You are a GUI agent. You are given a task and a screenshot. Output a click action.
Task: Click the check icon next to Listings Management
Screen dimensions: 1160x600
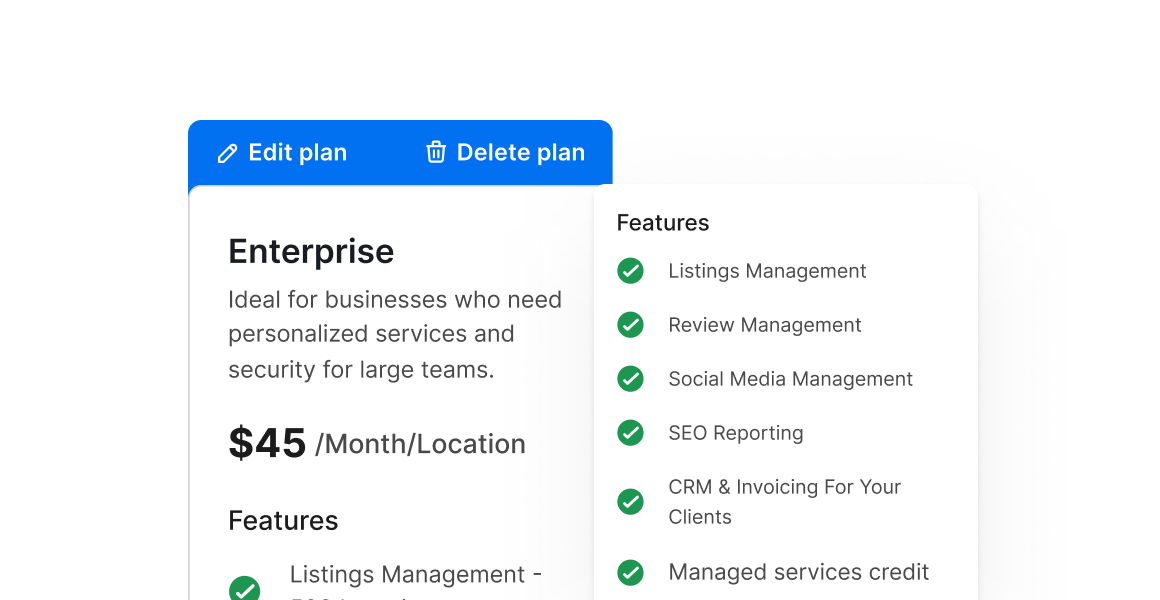point(630,271)
